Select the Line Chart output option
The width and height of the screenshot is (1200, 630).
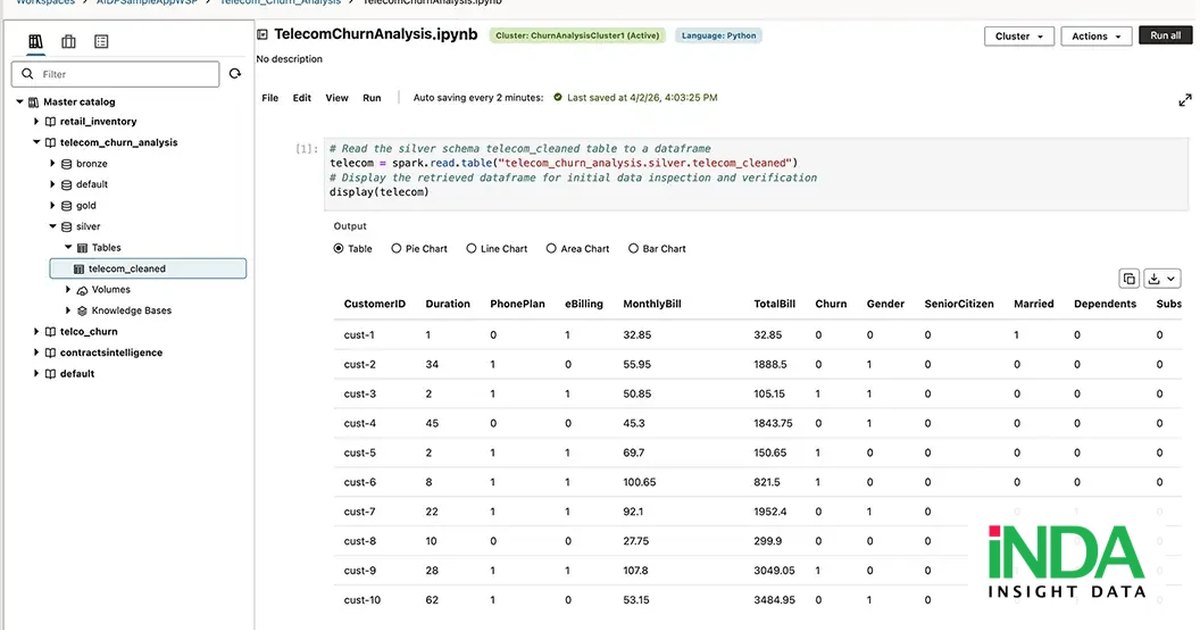(472, 249)
